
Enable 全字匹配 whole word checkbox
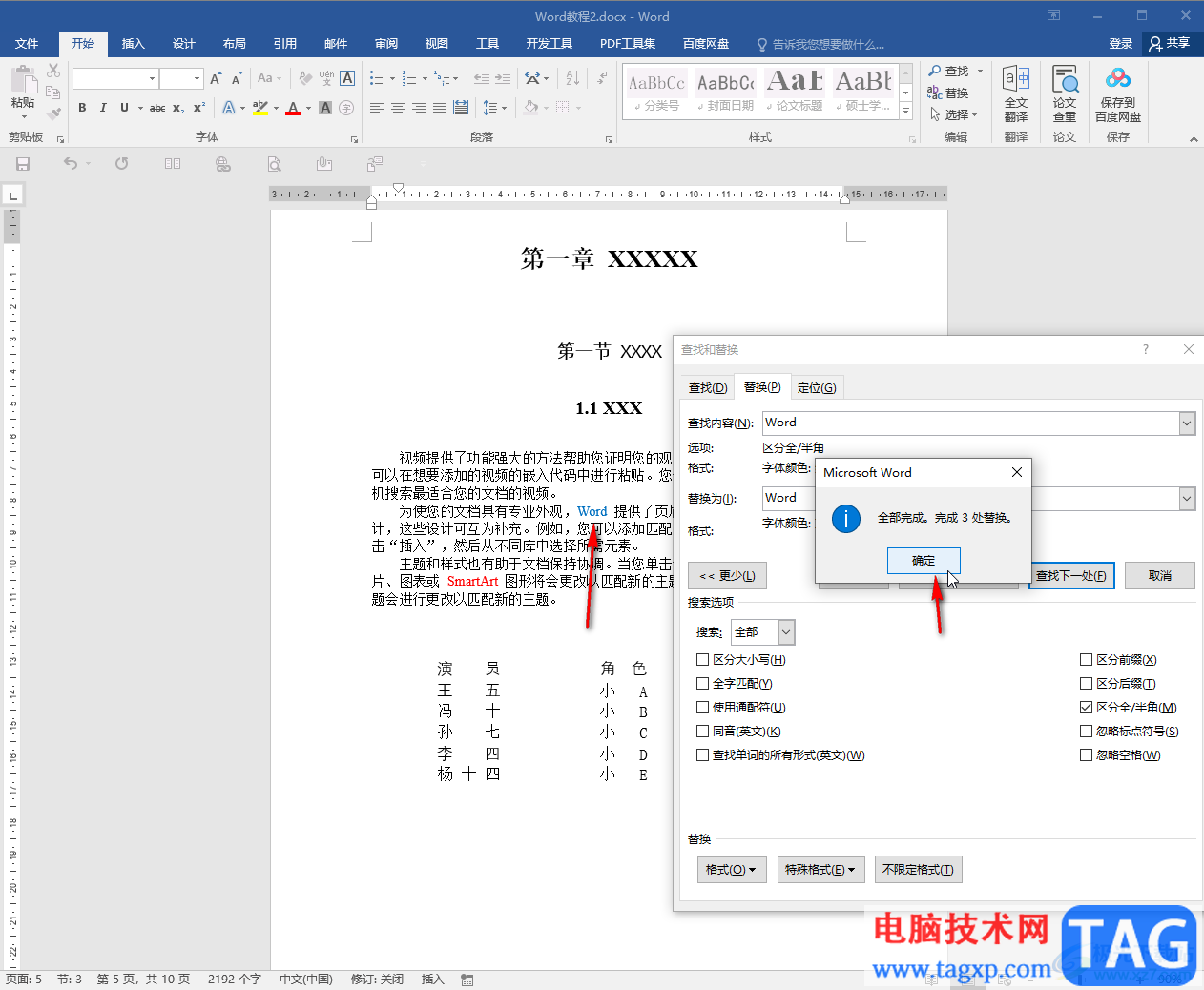[702, 683]
